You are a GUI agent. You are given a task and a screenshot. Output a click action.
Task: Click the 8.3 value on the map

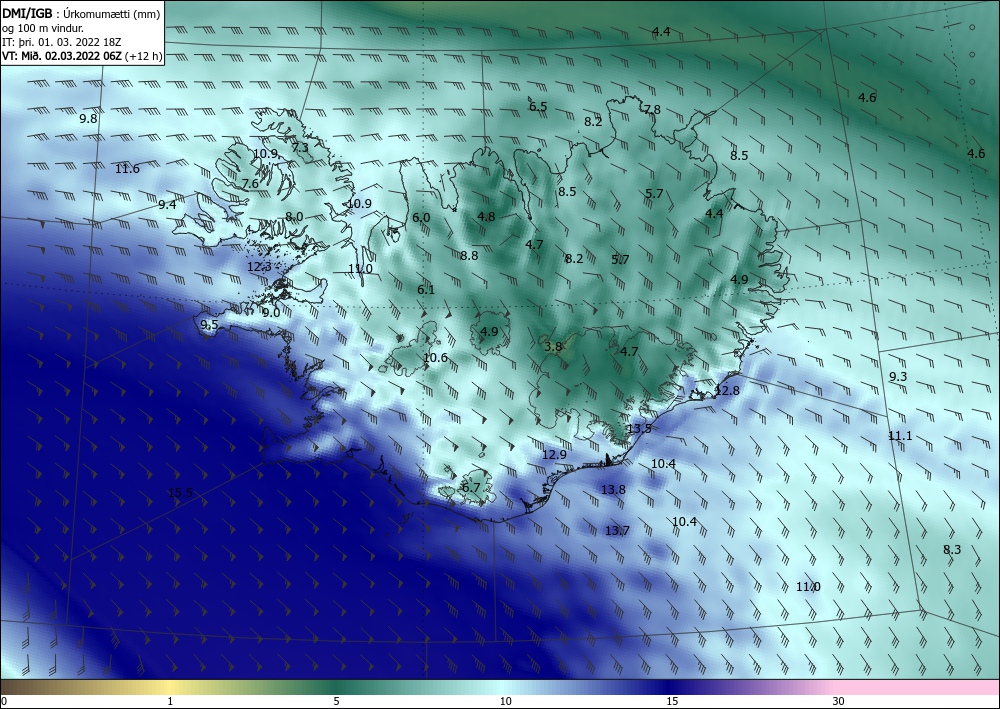(x=952, y=550)
